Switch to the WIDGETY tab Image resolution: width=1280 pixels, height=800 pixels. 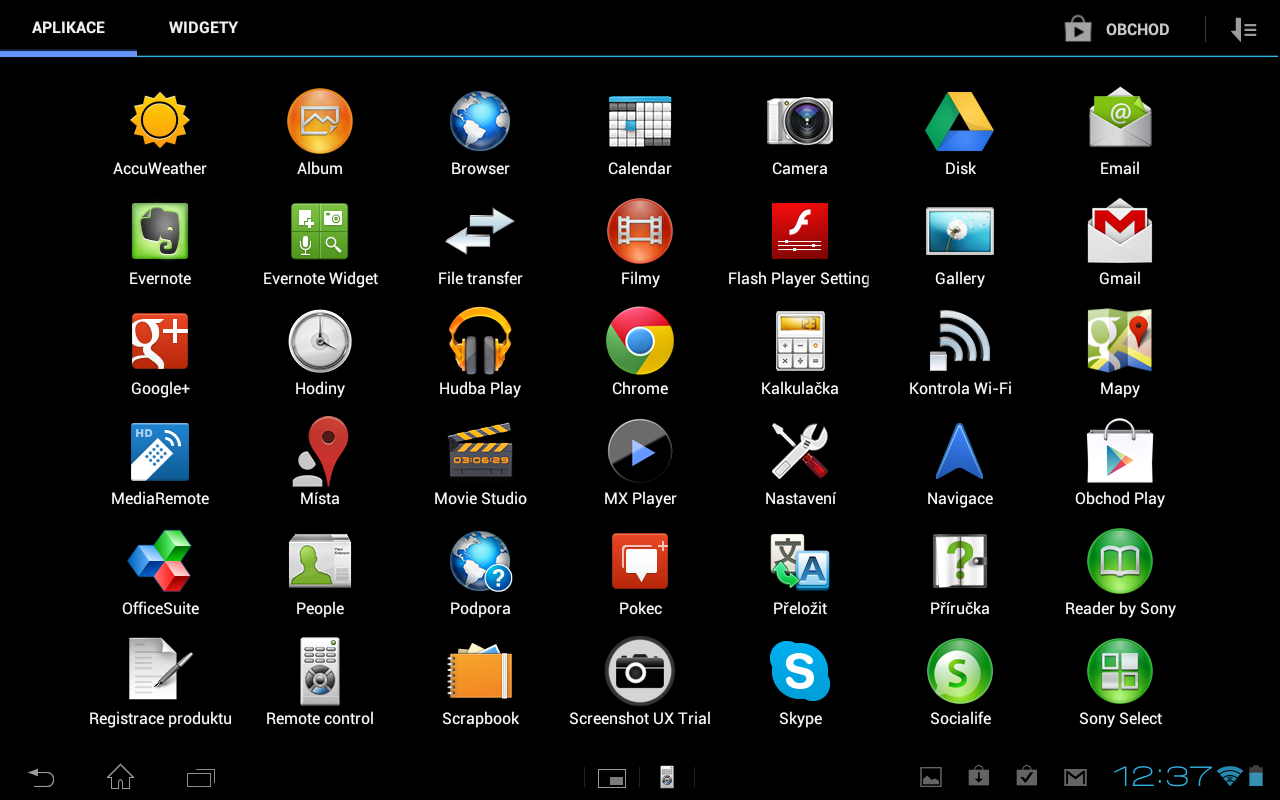(203, 27)
